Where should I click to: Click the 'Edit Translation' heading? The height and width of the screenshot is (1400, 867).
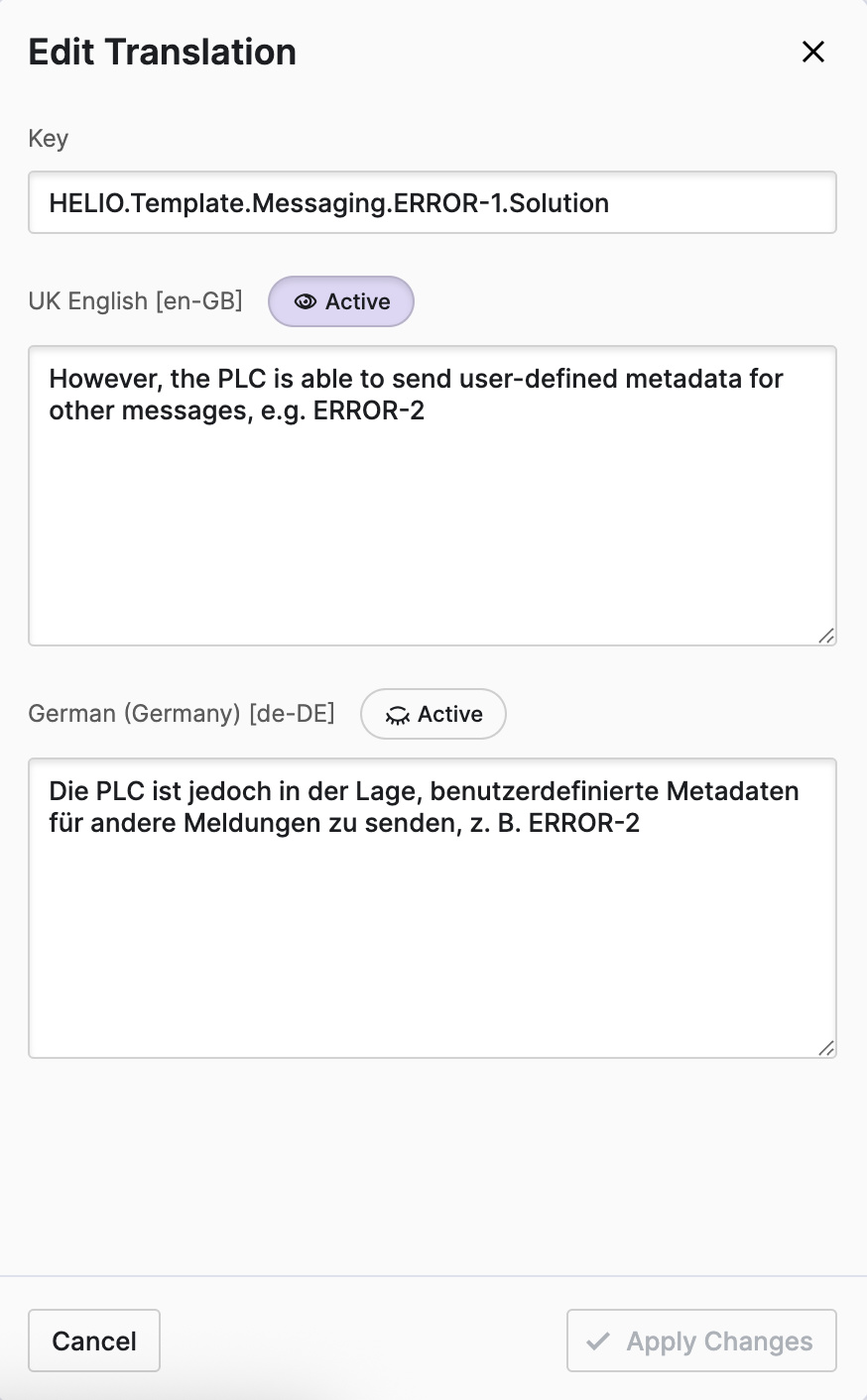[x=163, y=52]
